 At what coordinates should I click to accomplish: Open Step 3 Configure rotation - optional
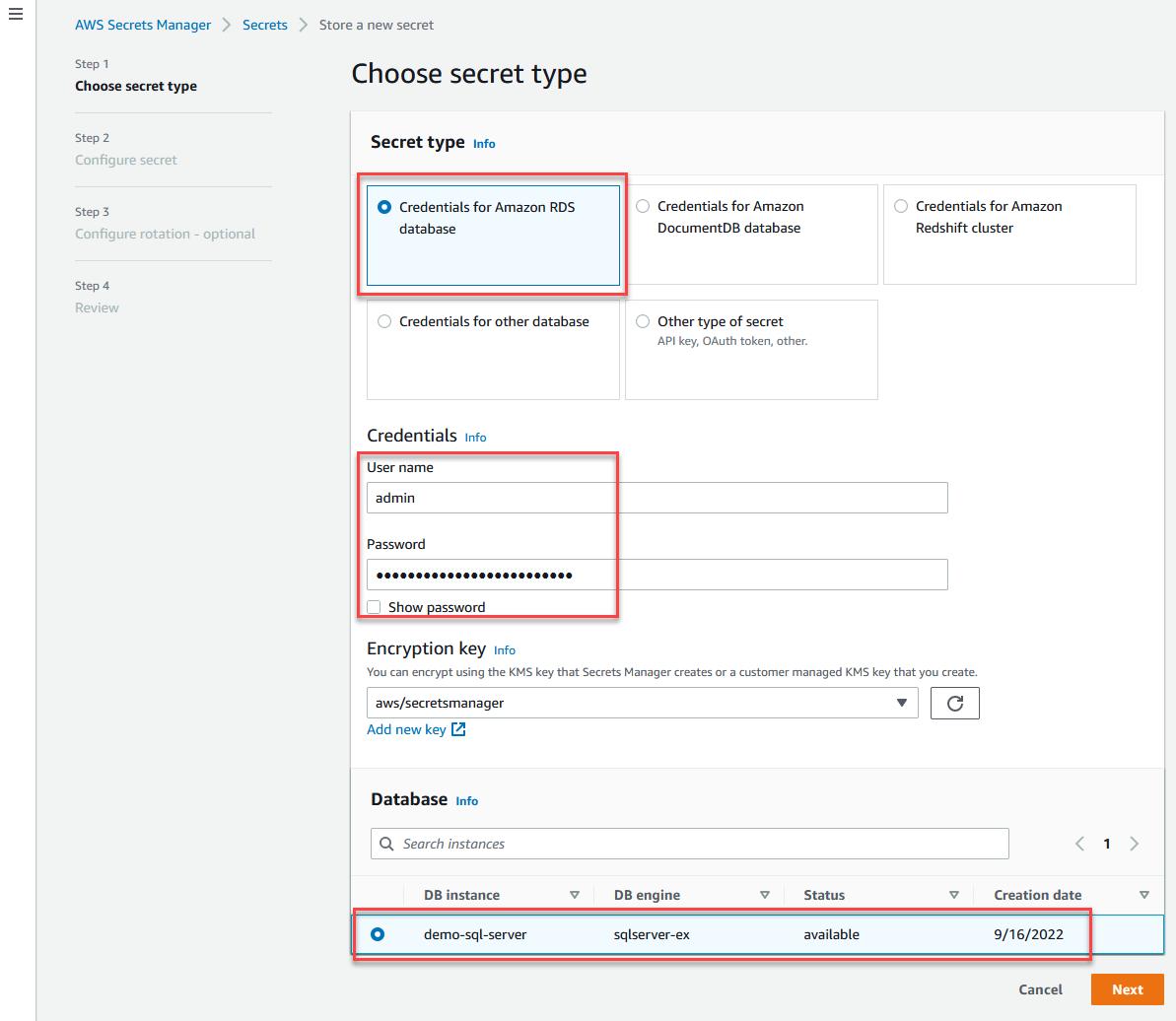click(x=165, y=234)
